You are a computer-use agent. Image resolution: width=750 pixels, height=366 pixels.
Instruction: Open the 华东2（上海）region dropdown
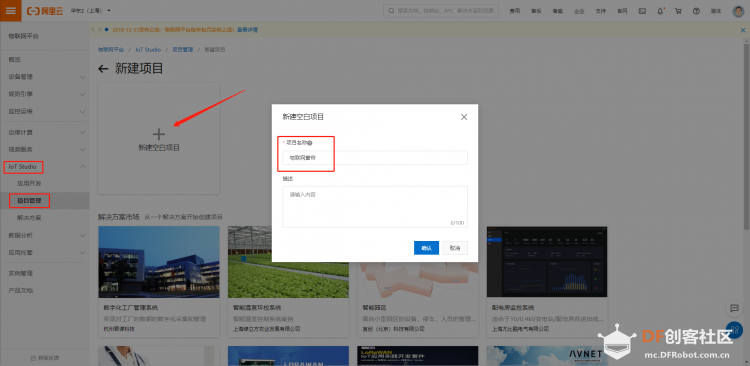pos(91,11)
